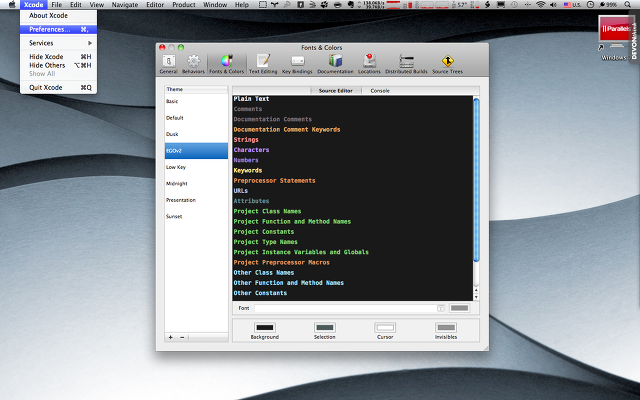Select the Dusk theme

(x=196, y=134)
